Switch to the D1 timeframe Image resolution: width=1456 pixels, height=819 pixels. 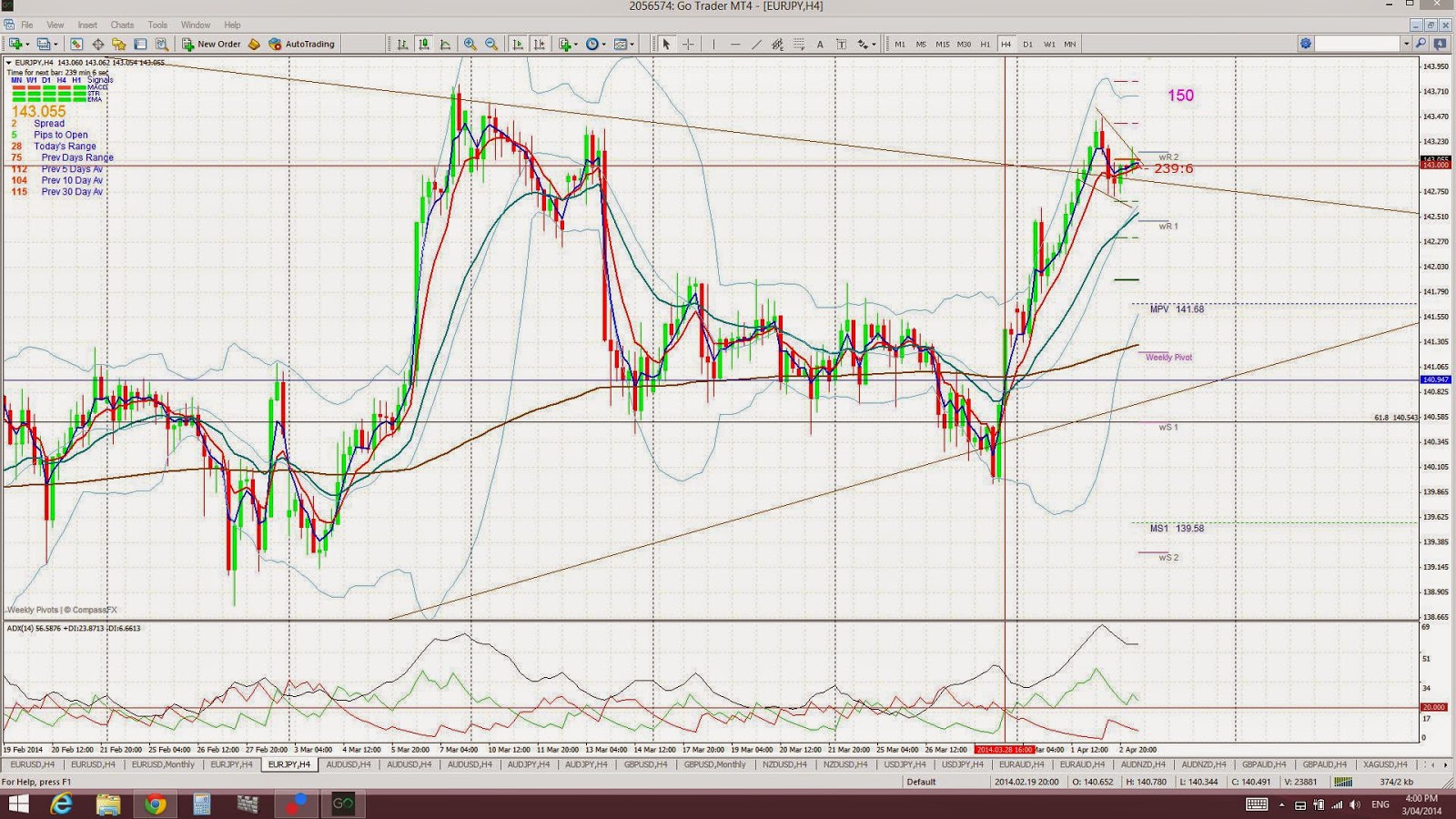(1027, 44)
